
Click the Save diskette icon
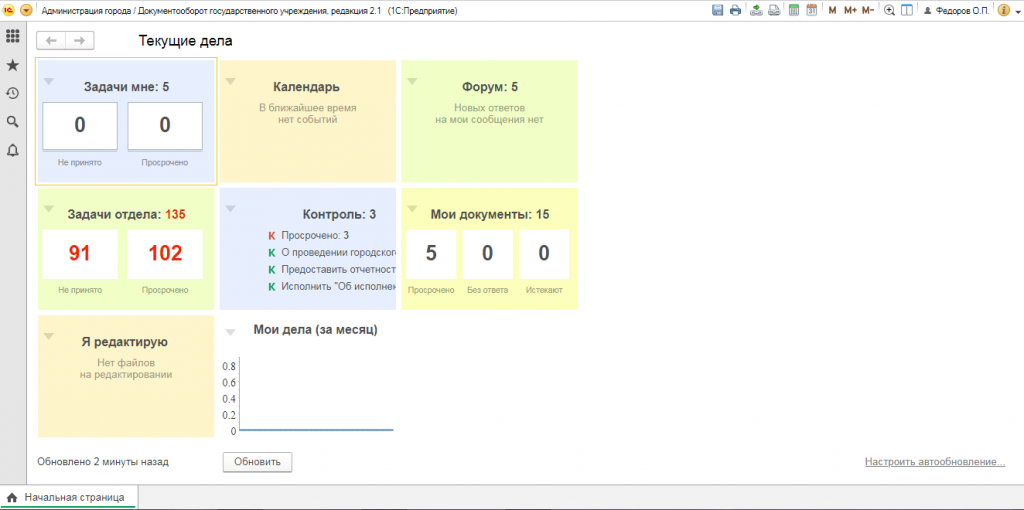[x=717, y=10]
